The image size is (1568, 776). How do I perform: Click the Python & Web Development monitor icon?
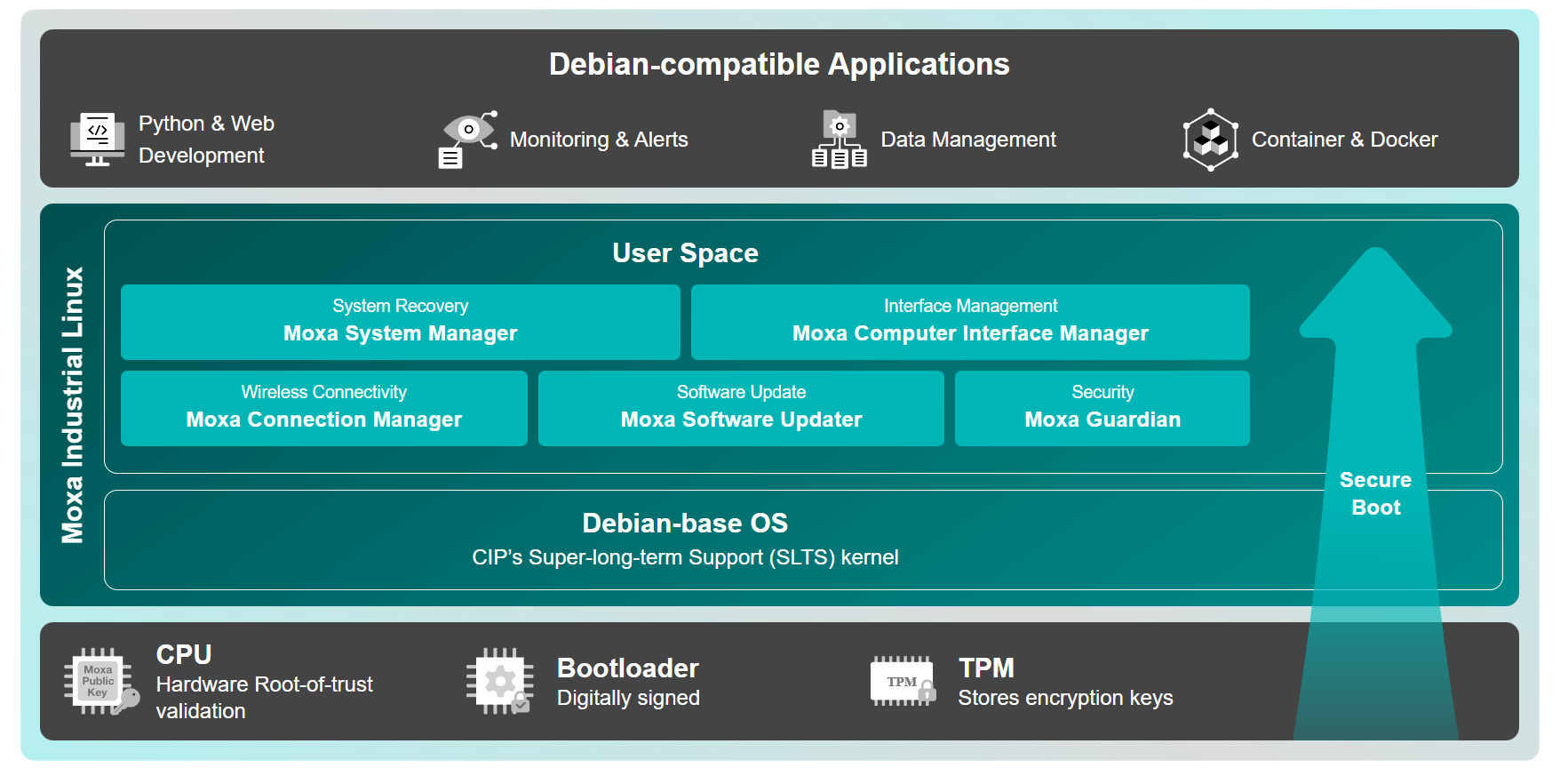pos(98,139)
